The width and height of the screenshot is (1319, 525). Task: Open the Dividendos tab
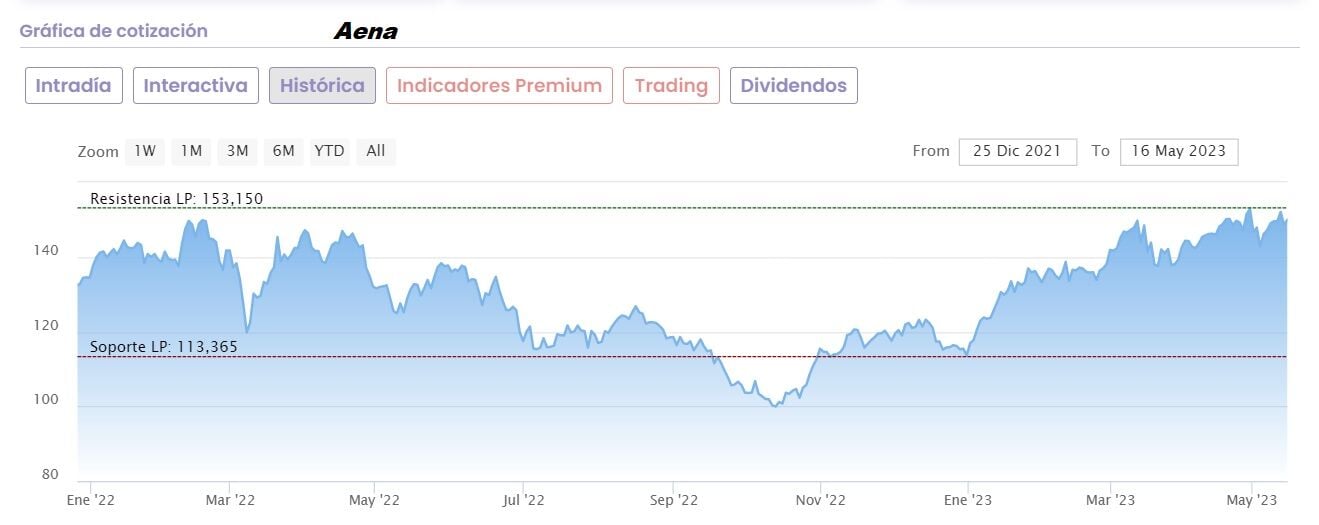coord(793,86)
